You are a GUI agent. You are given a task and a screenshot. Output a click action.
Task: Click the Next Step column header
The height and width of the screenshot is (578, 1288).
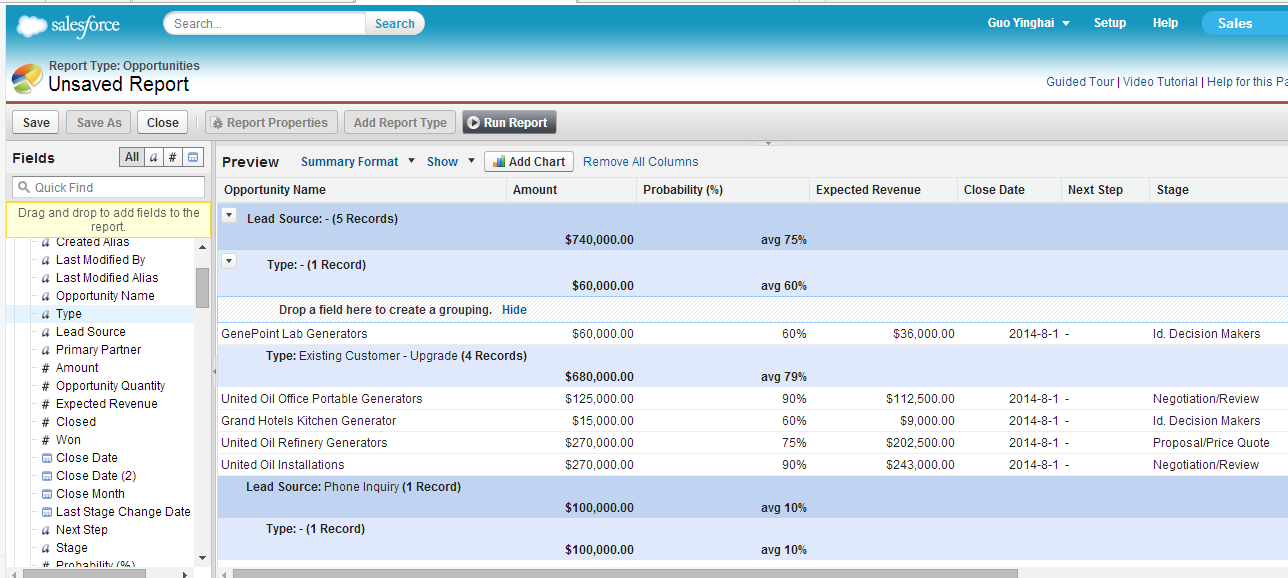coord(1105,189)
